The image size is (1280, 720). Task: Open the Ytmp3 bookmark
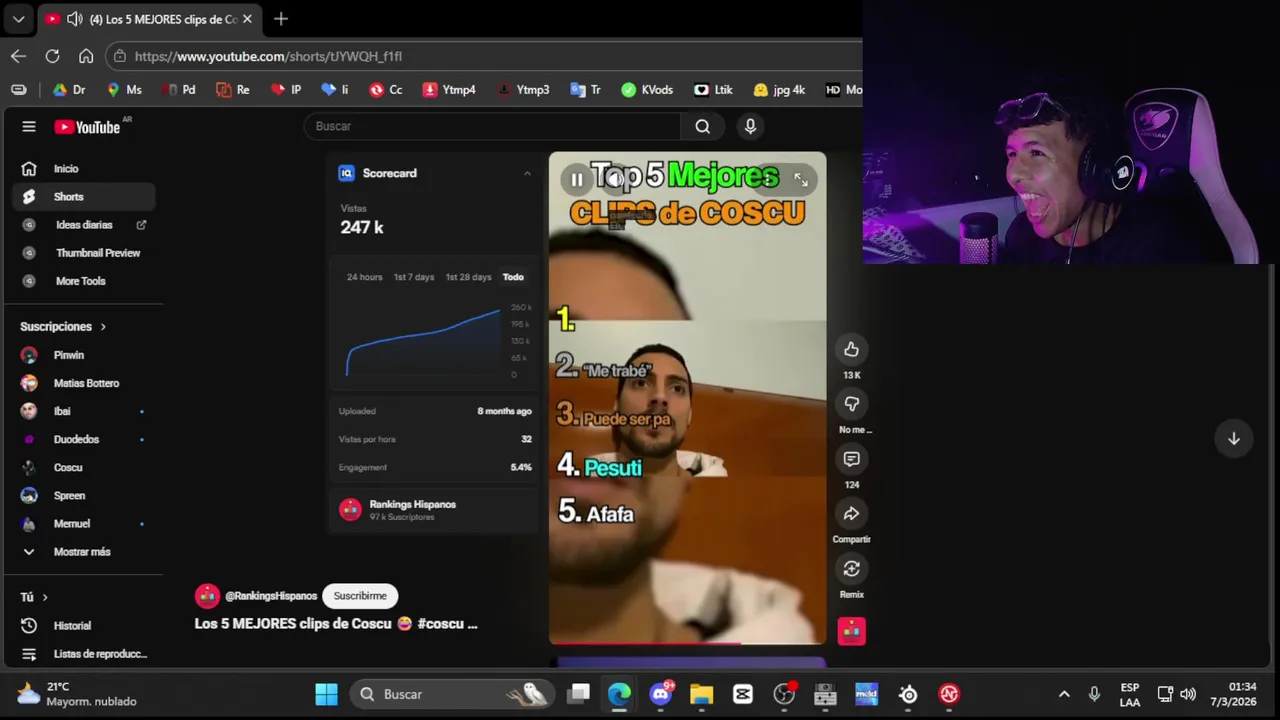point(523,90)
